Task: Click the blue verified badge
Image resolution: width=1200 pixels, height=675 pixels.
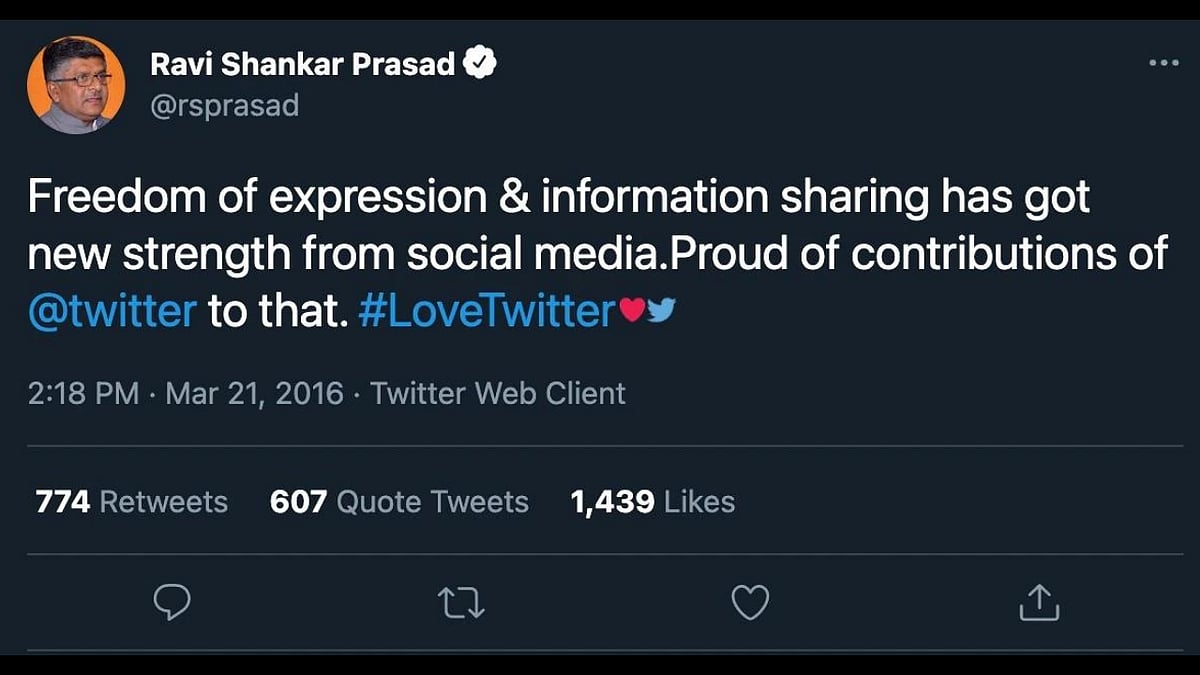Action: (x=483, y=64)
